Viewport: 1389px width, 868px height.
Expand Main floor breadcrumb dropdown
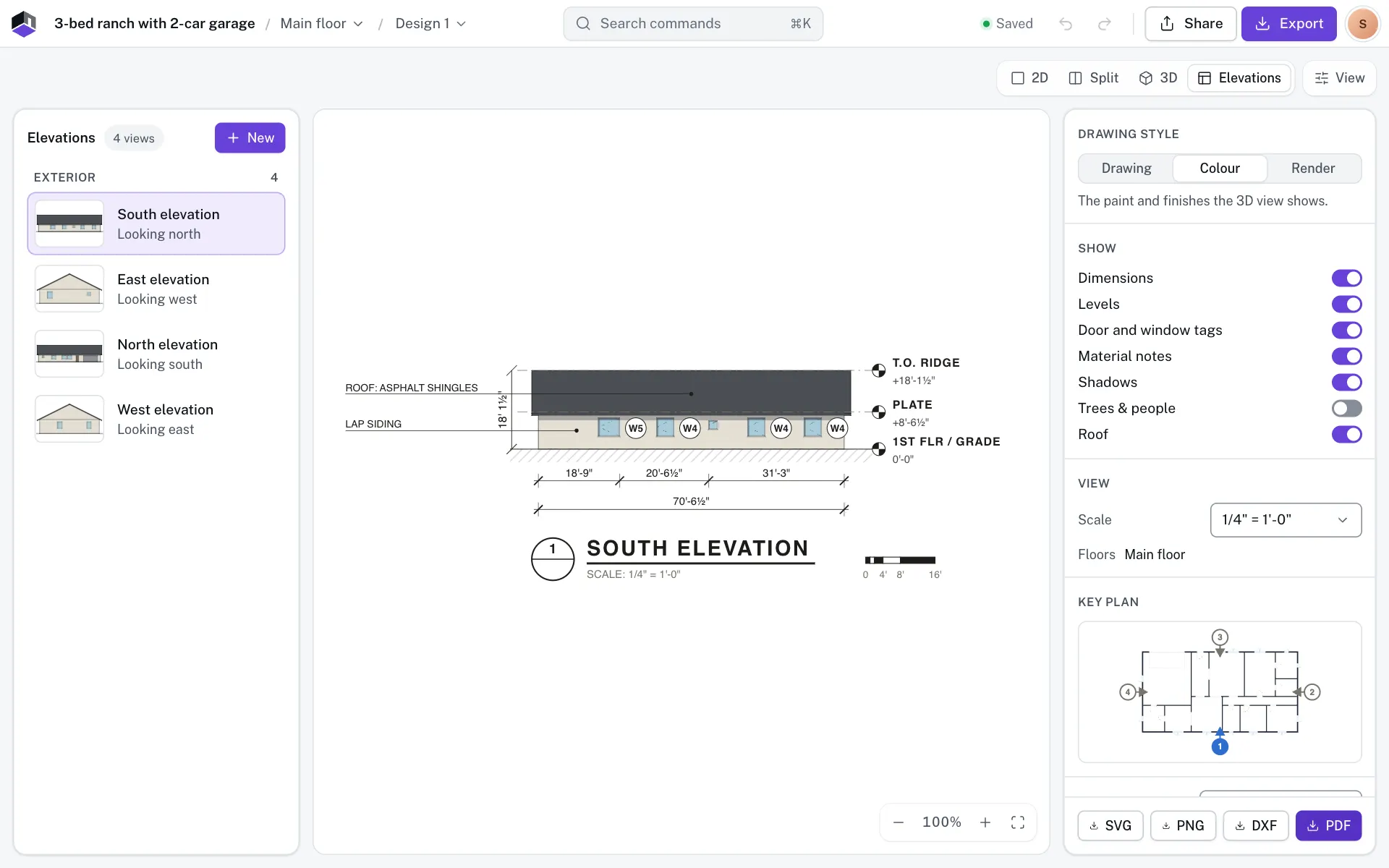click(x=322, y=24)
